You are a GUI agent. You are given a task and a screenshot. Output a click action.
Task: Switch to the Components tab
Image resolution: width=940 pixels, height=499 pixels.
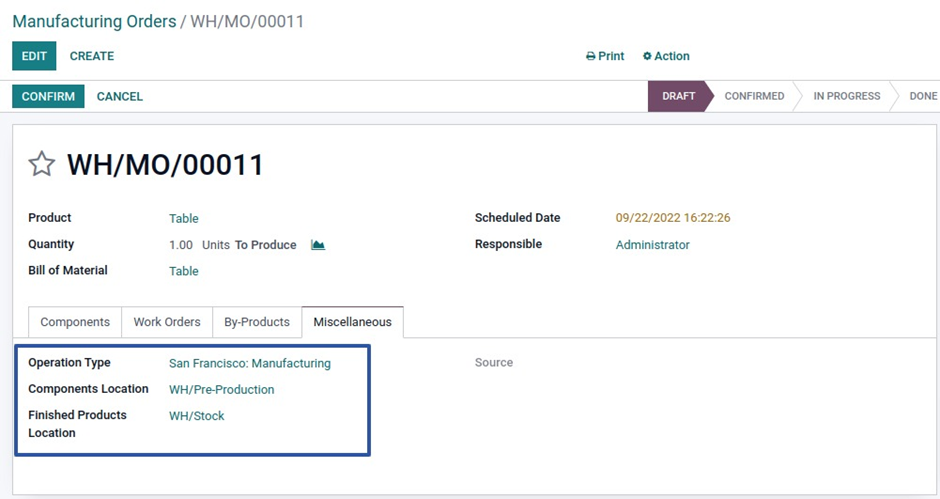pos(75,322)
